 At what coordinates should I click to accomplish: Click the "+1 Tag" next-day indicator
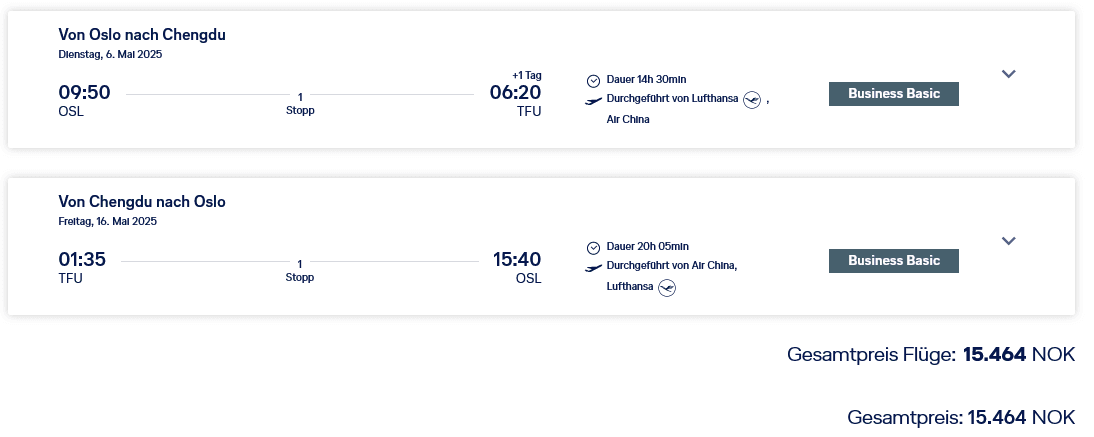point(526,75)
